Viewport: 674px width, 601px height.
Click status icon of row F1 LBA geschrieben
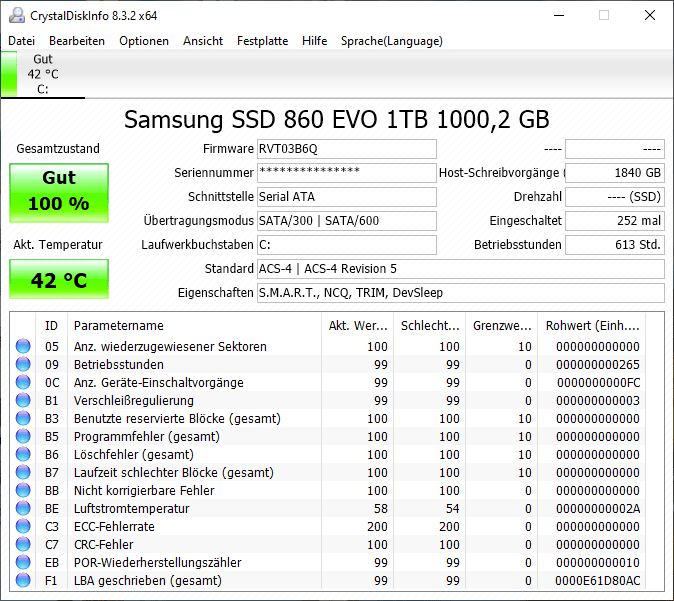(23, 580)
